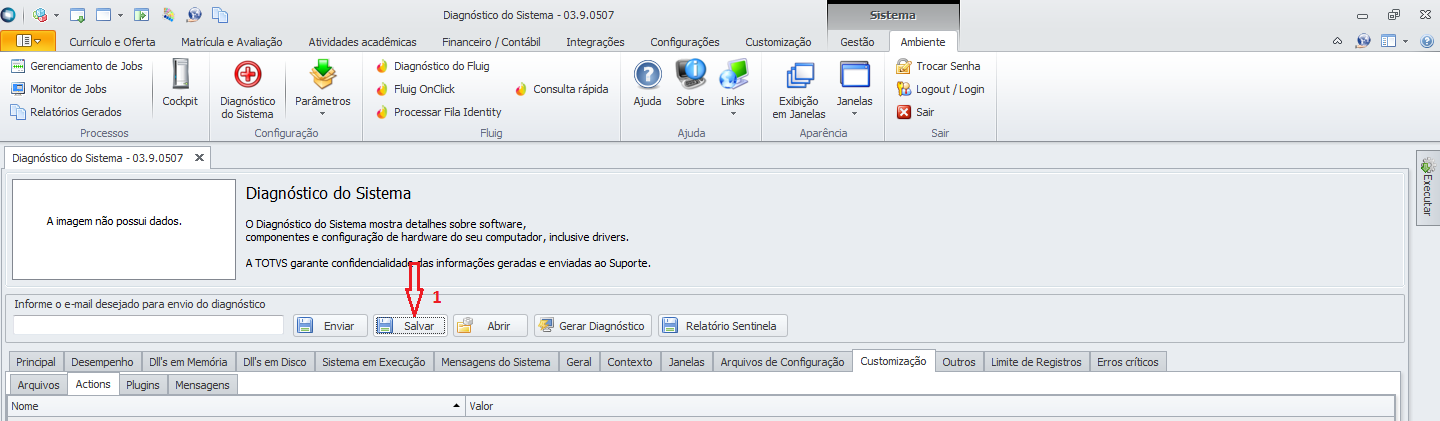Select the Erros críticos tab
Screen dimensions: 1440x421
1128,362
